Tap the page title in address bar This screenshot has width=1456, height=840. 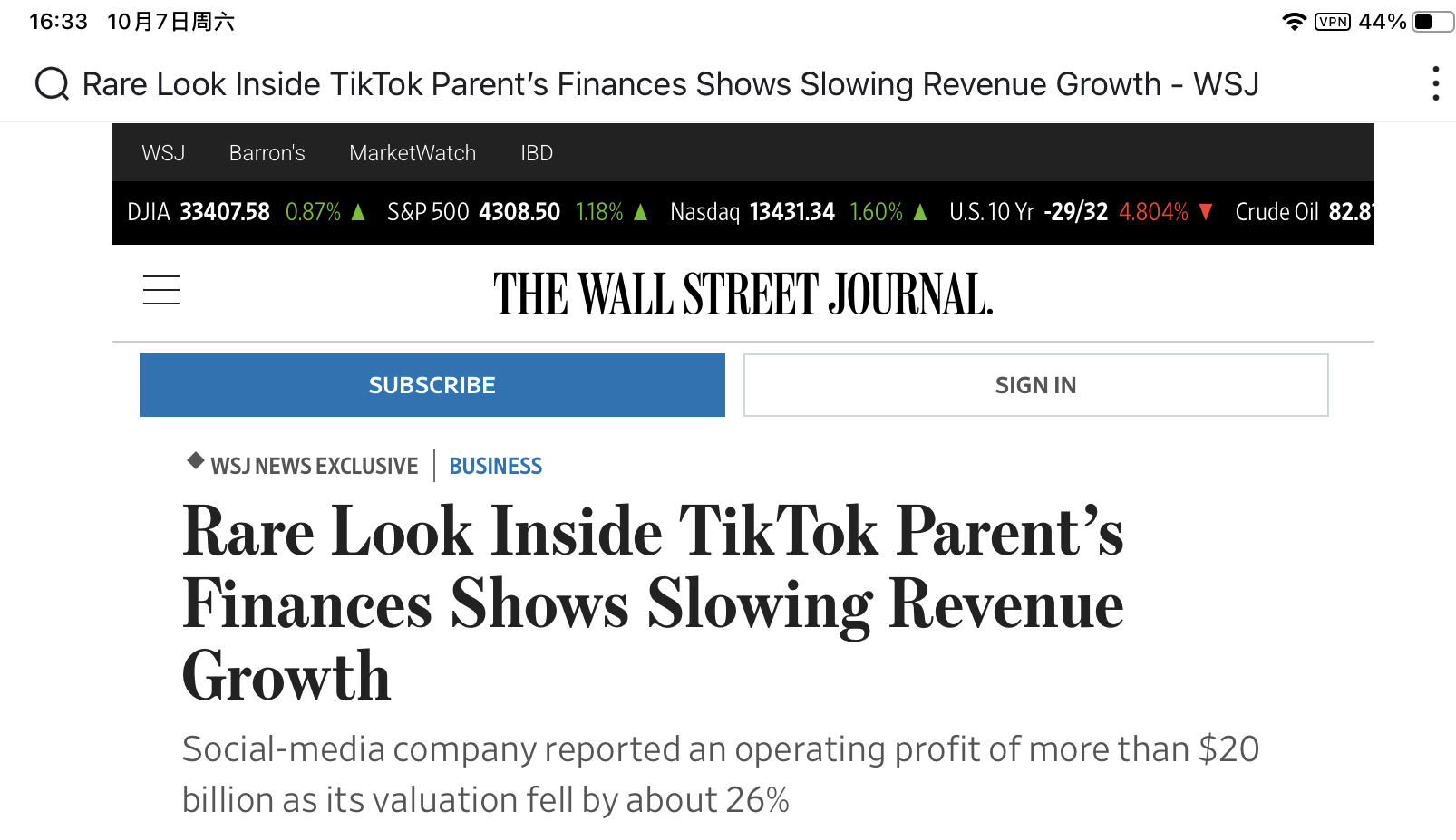(x=670, y=84)
